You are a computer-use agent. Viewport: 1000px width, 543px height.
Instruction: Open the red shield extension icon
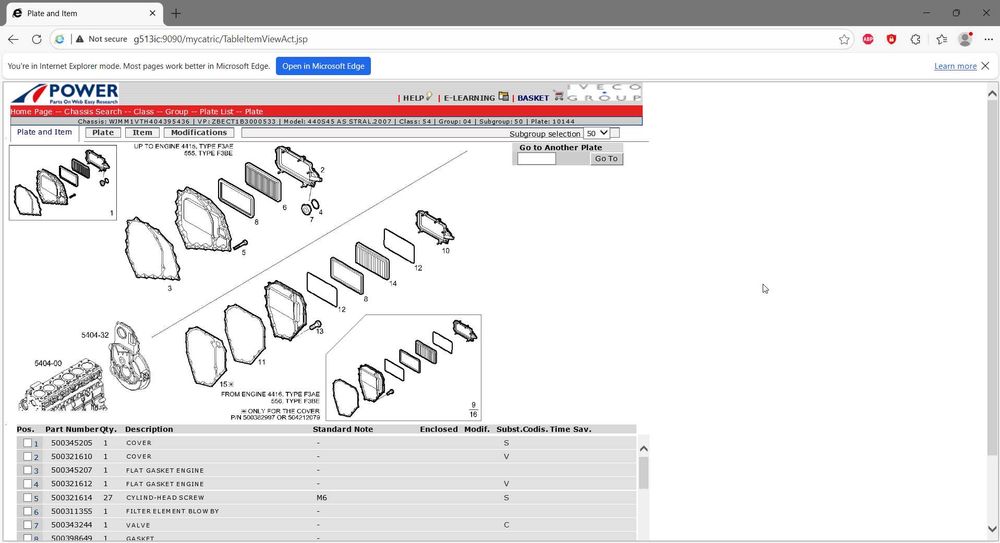click(892, 40)
